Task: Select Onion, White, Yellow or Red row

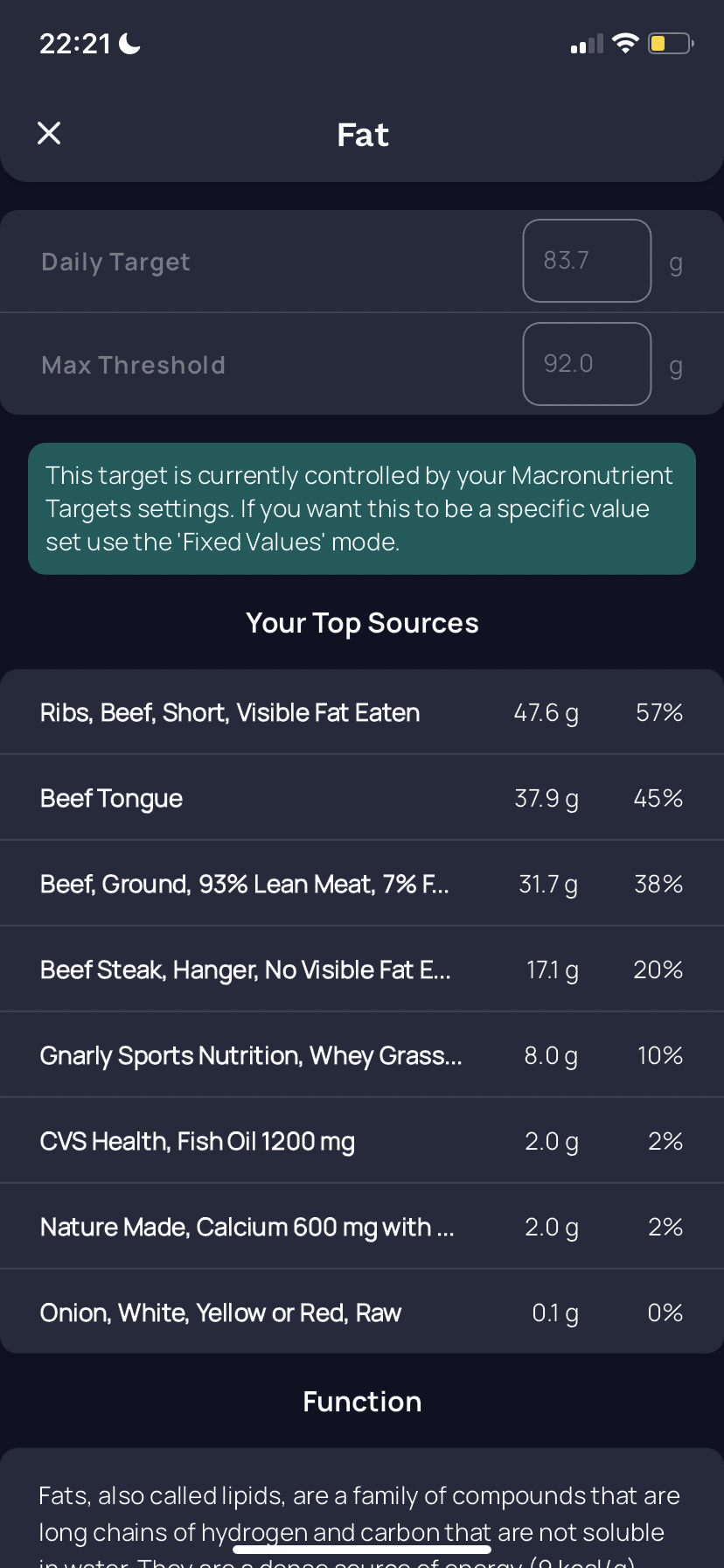Action: pos(362,1312)
